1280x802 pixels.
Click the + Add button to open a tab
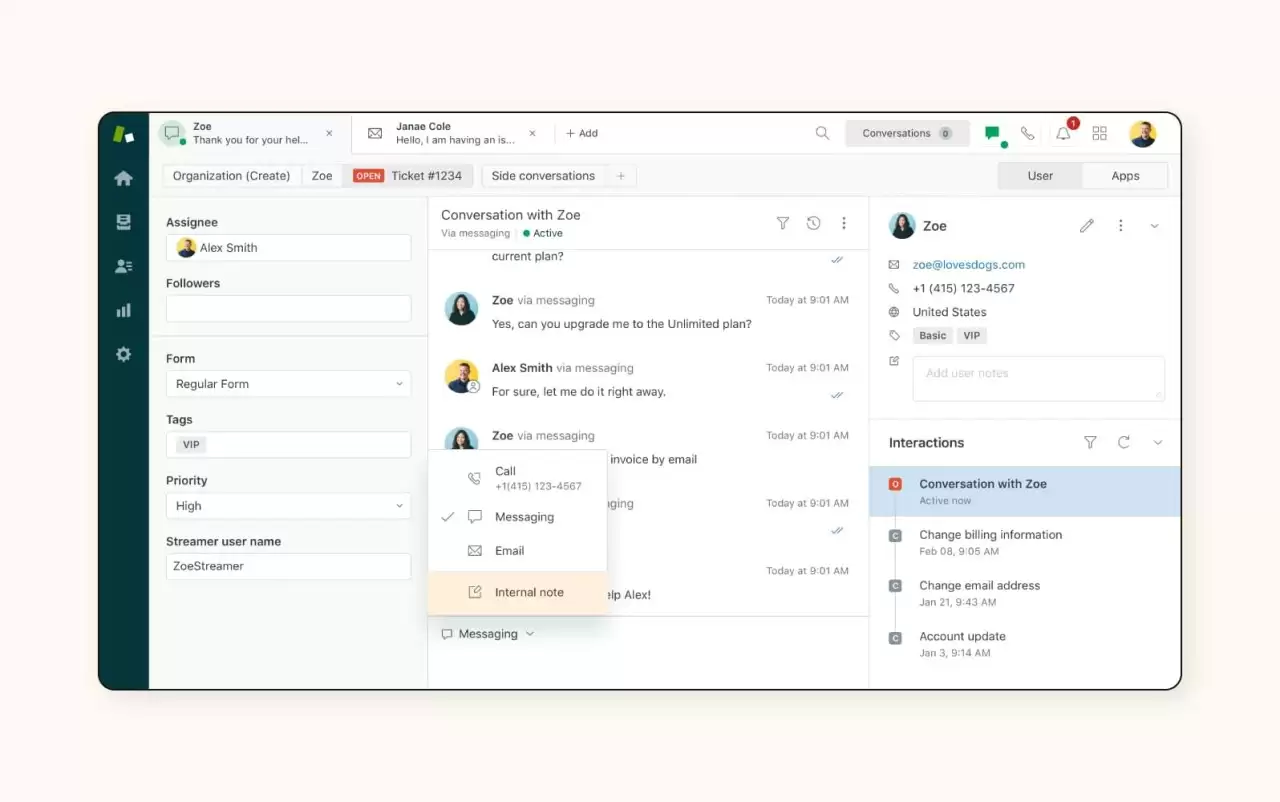581,133
